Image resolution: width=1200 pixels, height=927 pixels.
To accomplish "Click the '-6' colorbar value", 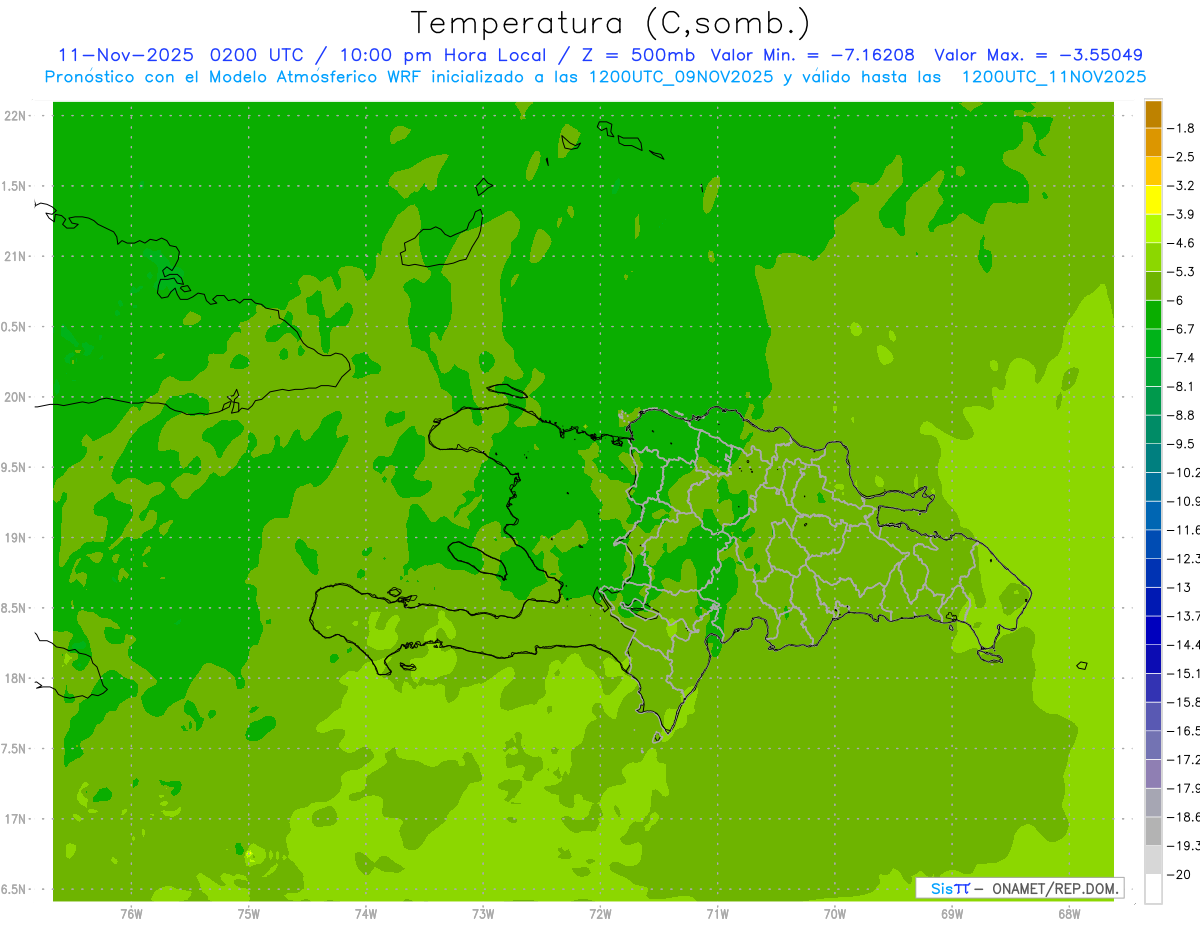I will 1176,300.
